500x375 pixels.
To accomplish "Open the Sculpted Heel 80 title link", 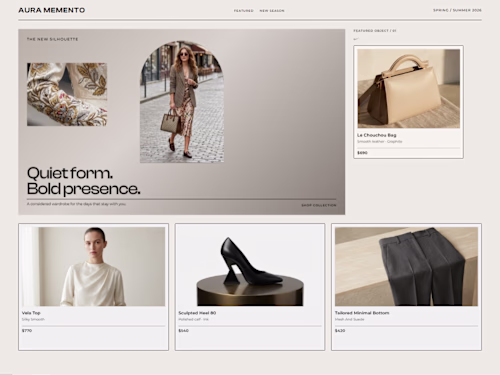I will pyautogui.click(x=197, y=313).
